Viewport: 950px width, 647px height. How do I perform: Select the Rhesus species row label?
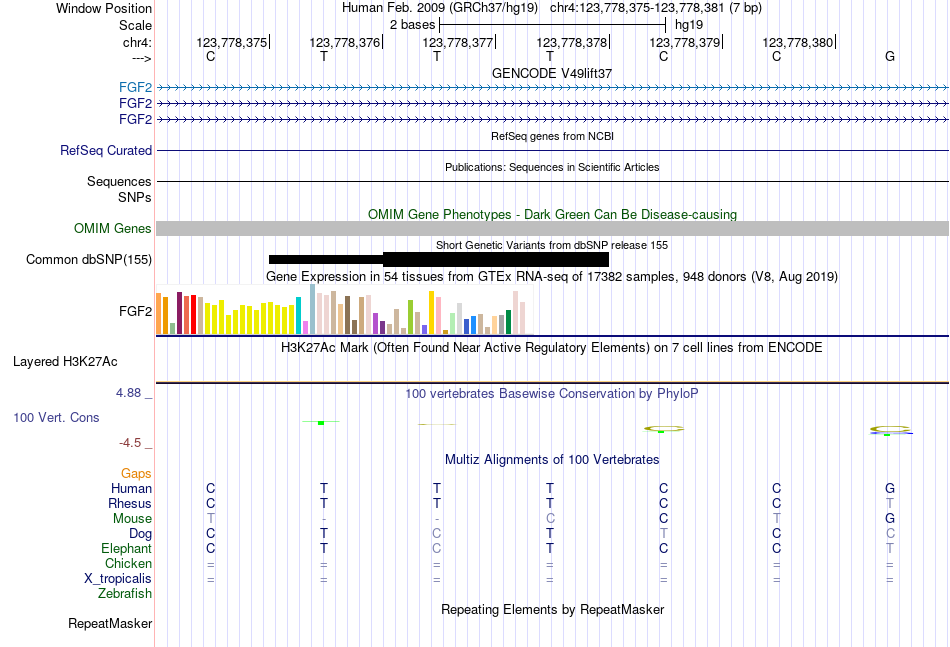[x=130, y=503]
